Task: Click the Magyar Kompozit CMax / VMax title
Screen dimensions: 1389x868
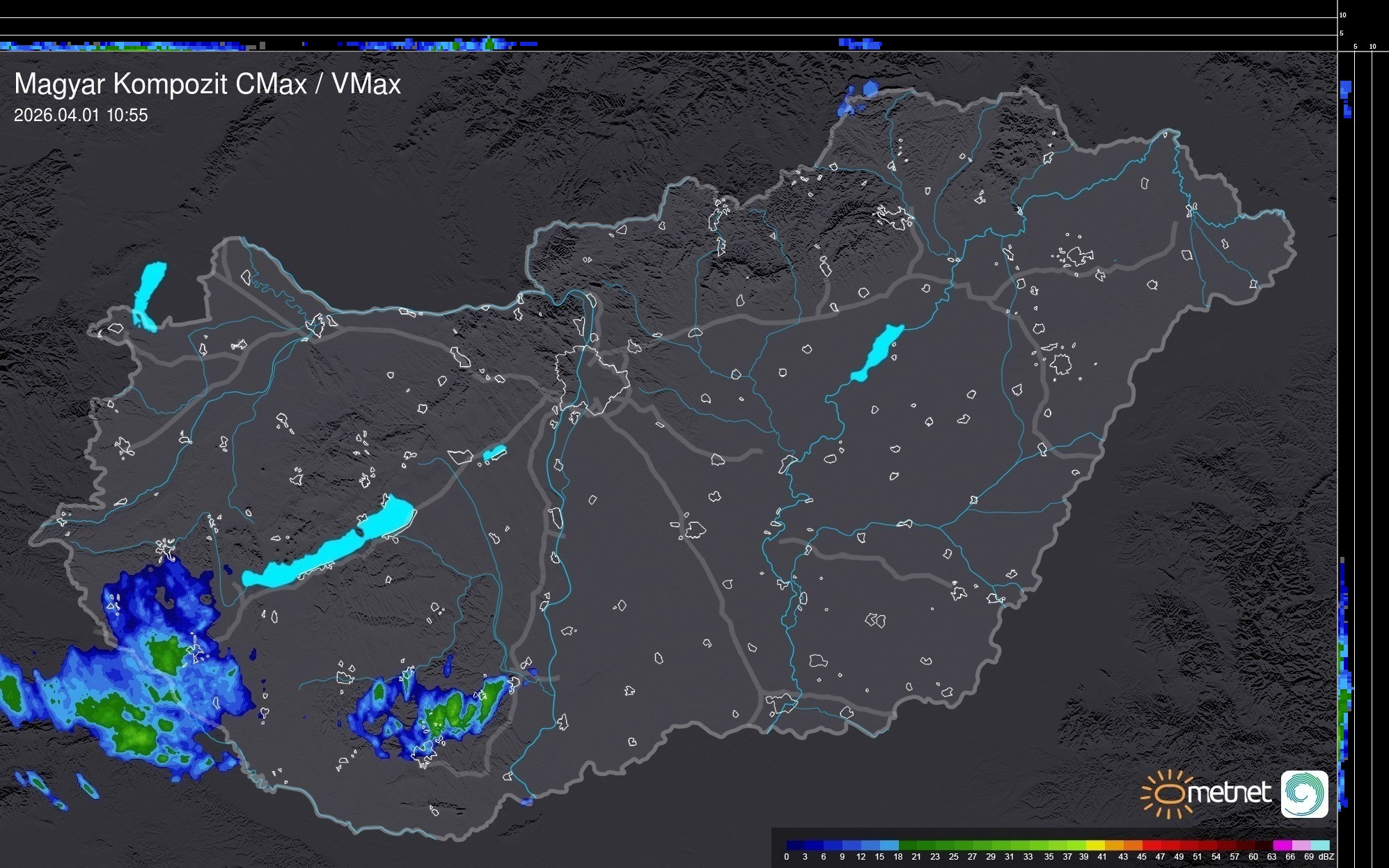Action: click(x=207, y=84)
